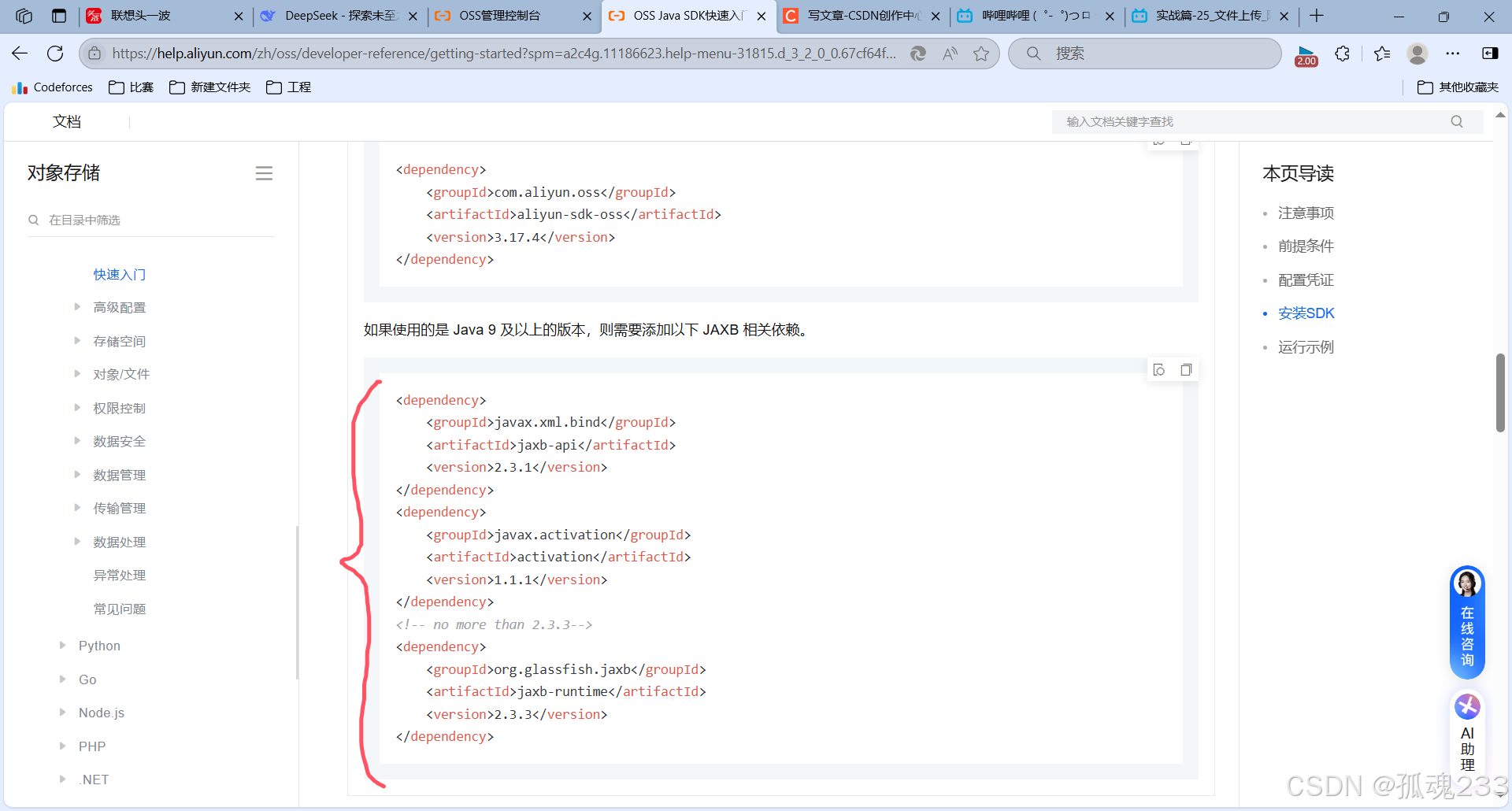Click the browser address bar URL
The height and width of the screenshot is (811, 1512).
(x=504, y=54)
